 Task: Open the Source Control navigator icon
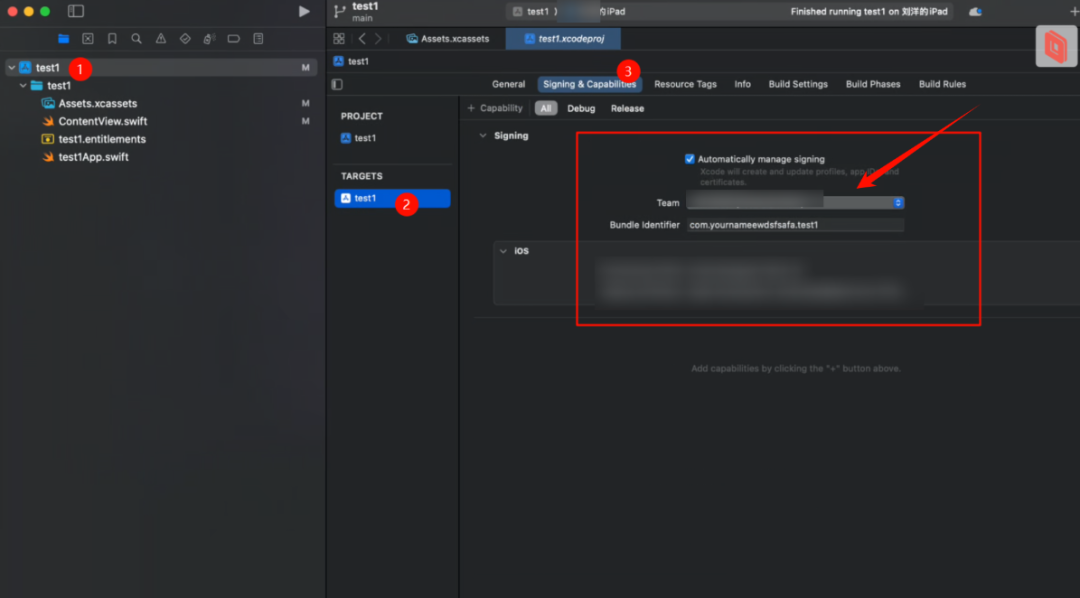tap(88, 39)
